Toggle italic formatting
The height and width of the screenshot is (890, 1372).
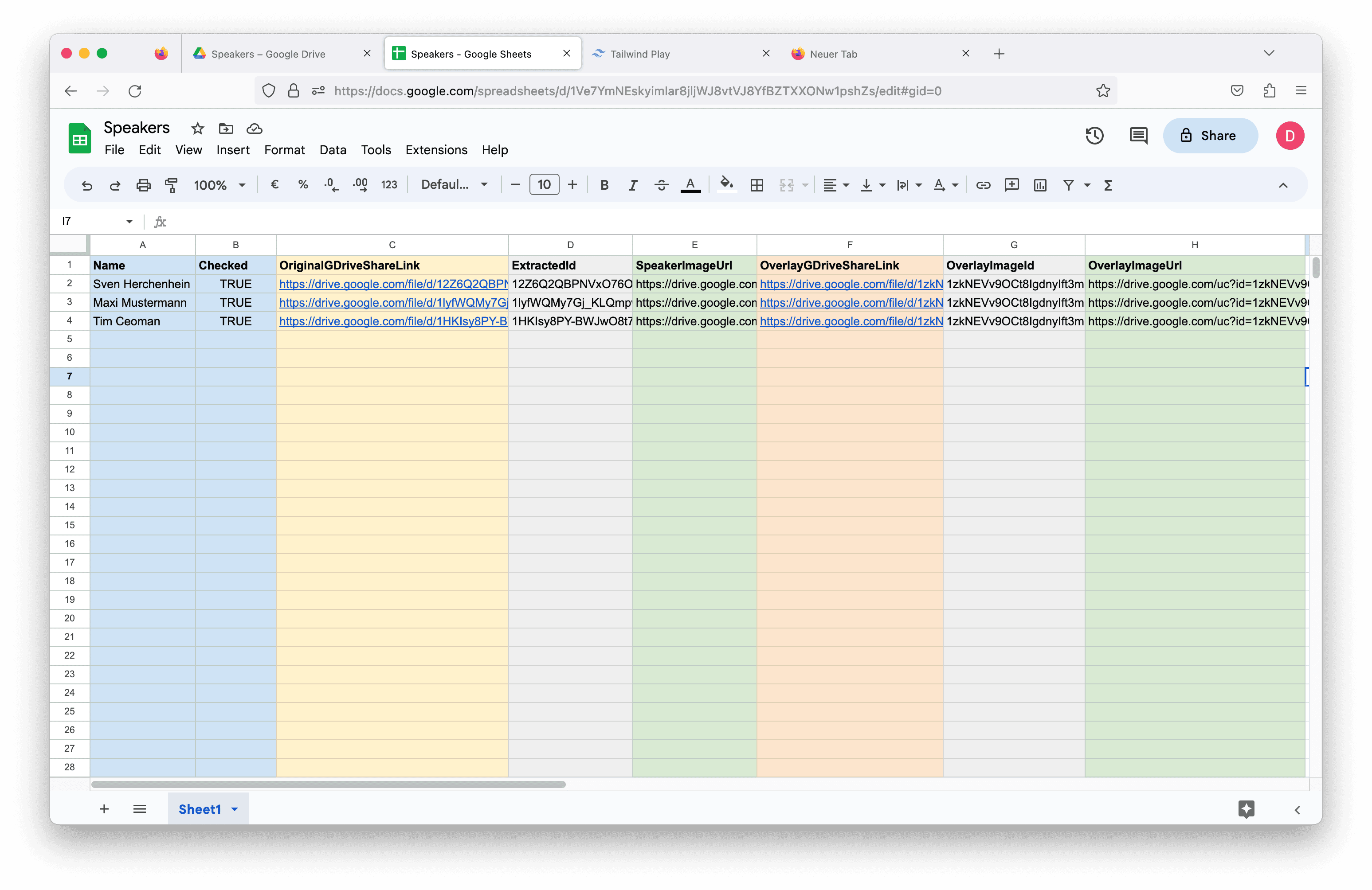click(x=632, y=185)
